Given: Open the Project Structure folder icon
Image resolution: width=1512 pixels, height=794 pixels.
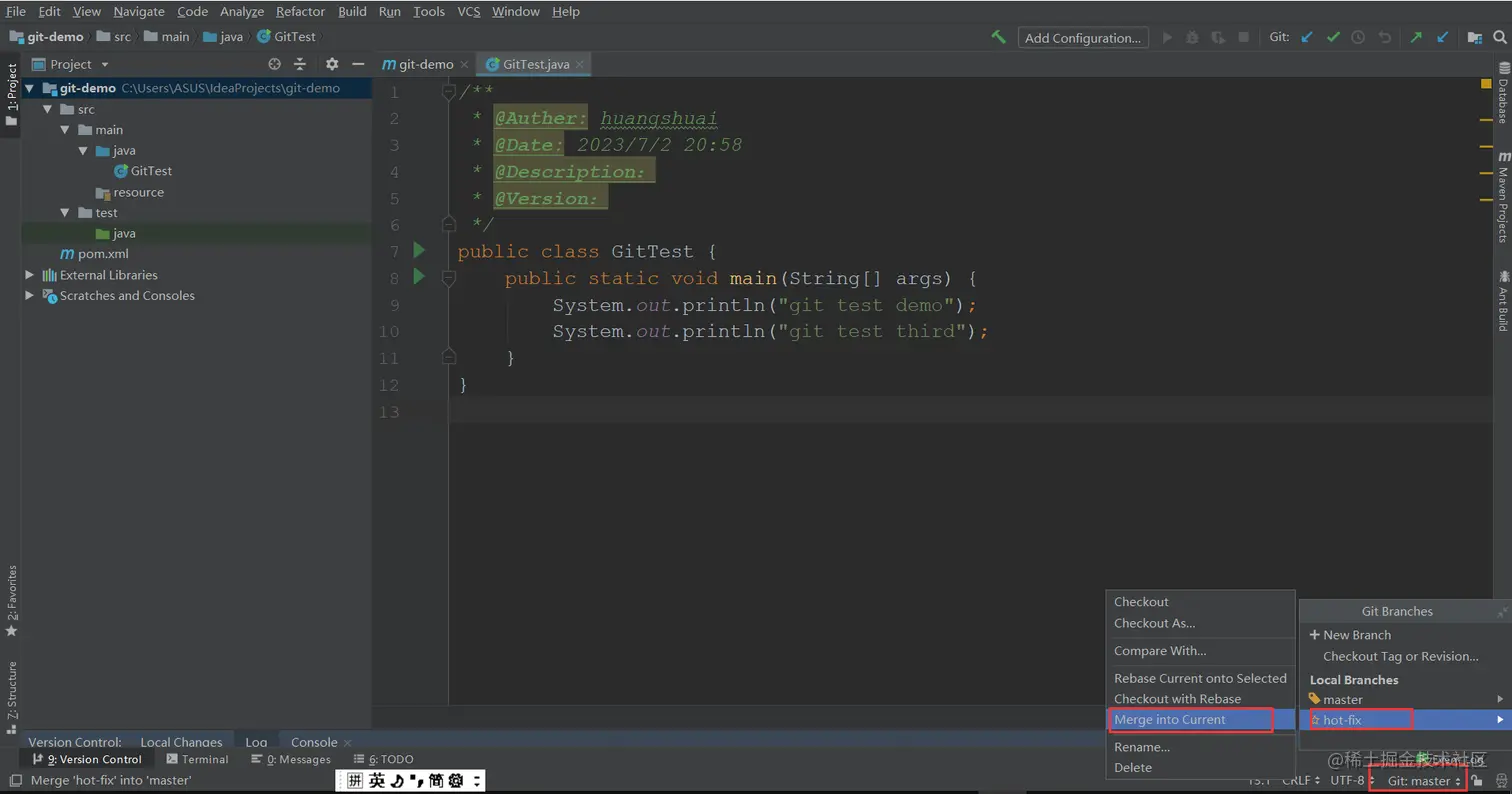Looking at the screenshot, I should tap(1475, 37).
